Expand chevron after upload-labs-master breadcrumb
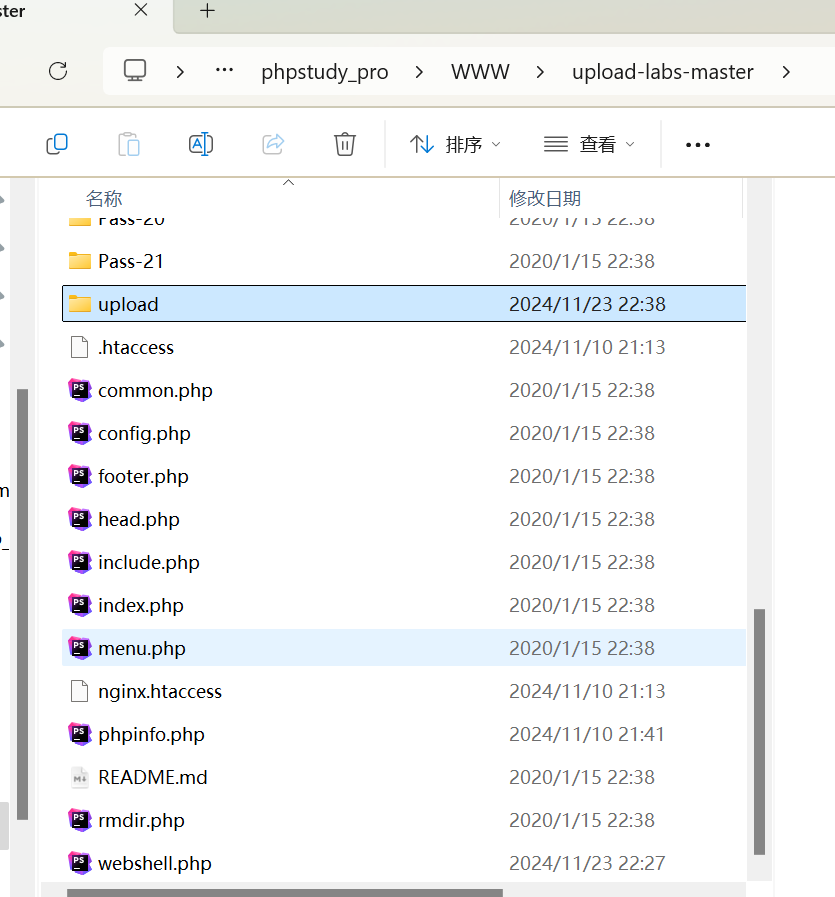Image resolution: width=835 pixels, height=897 pixels. pos(786,72)
